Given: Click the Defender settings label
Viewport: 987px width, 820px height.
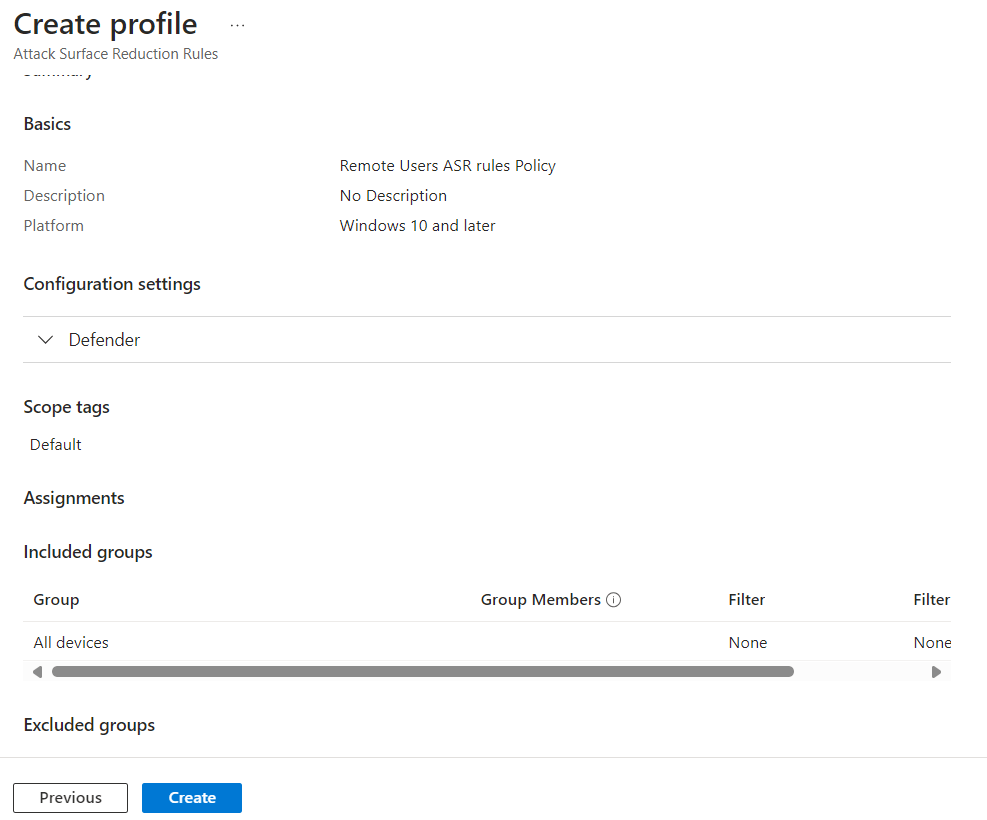Looking at the screenshot, I should [104, 340].
